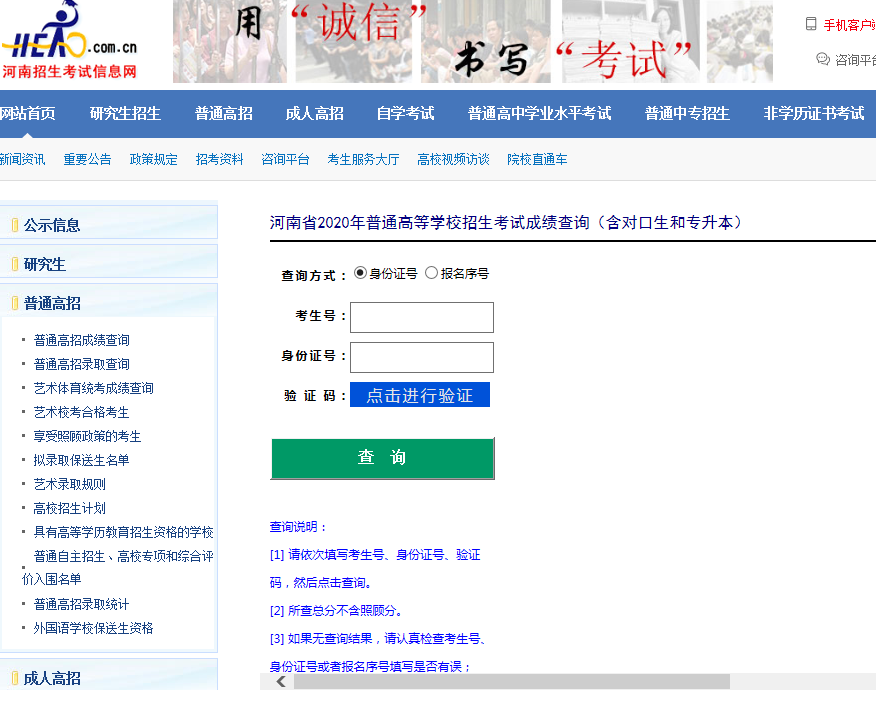
Task: Expand the 成人高招 sidebar section
Action: [x=52, y=678]
